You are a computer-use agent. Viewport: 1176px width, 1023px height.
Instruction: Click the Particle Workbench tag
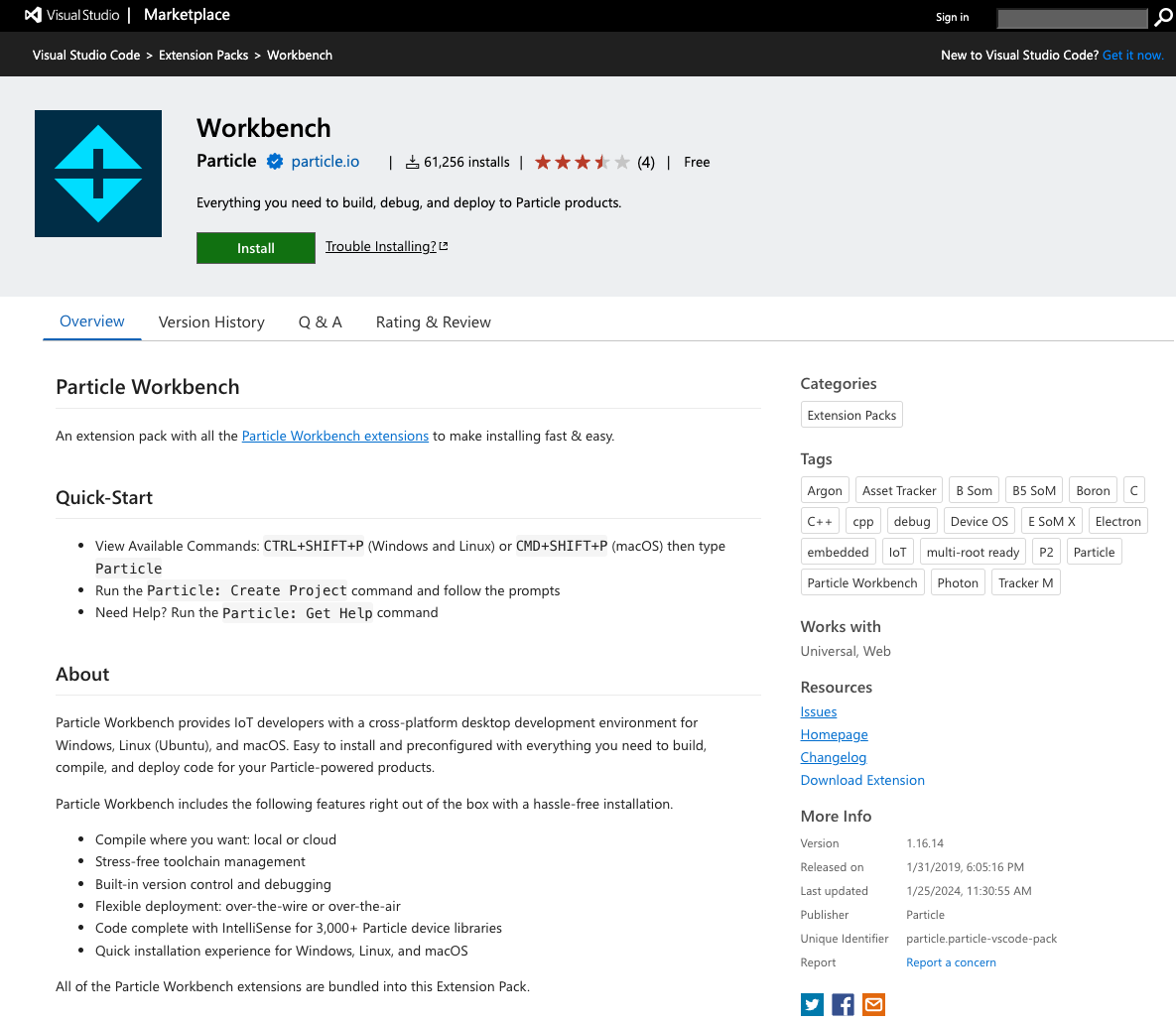point(861,582)
